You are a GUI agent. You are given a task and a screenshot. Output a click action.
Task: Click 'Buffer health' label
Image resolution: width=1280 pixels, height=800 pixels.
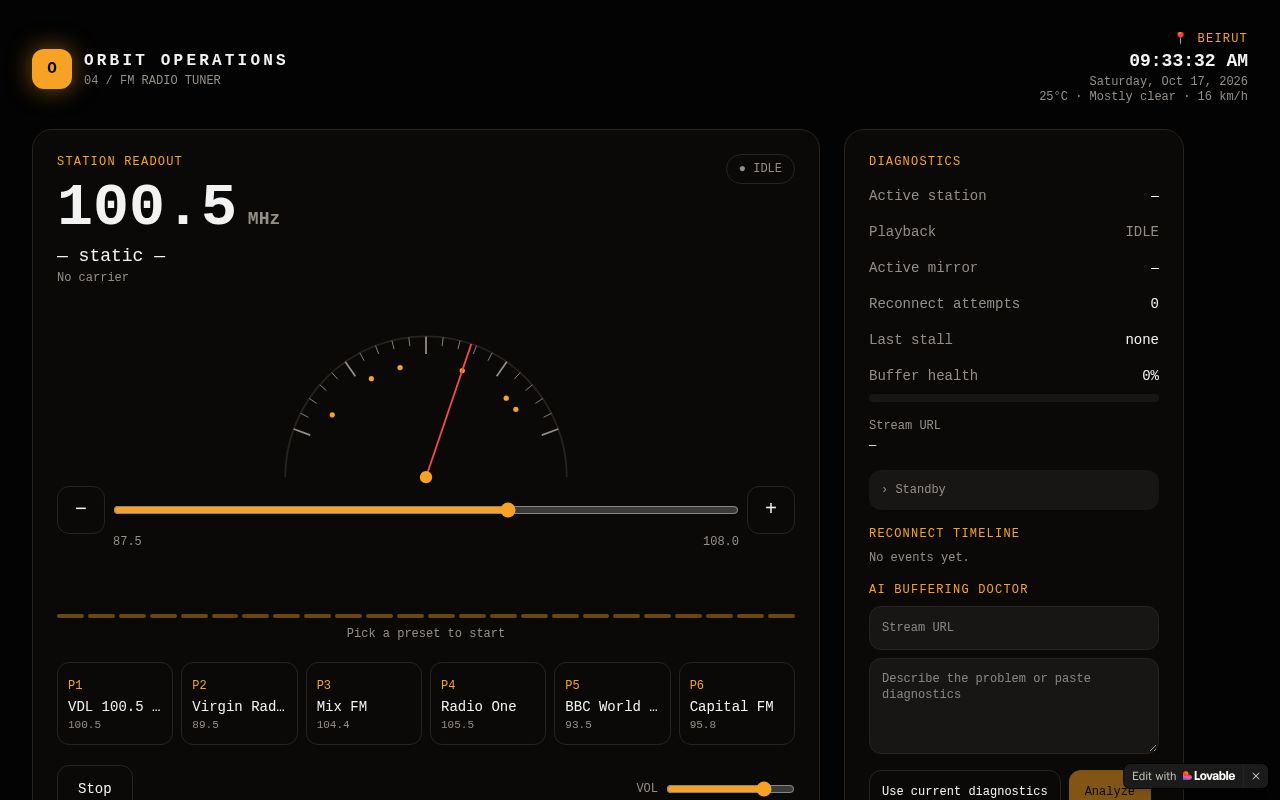click(923, 376)
